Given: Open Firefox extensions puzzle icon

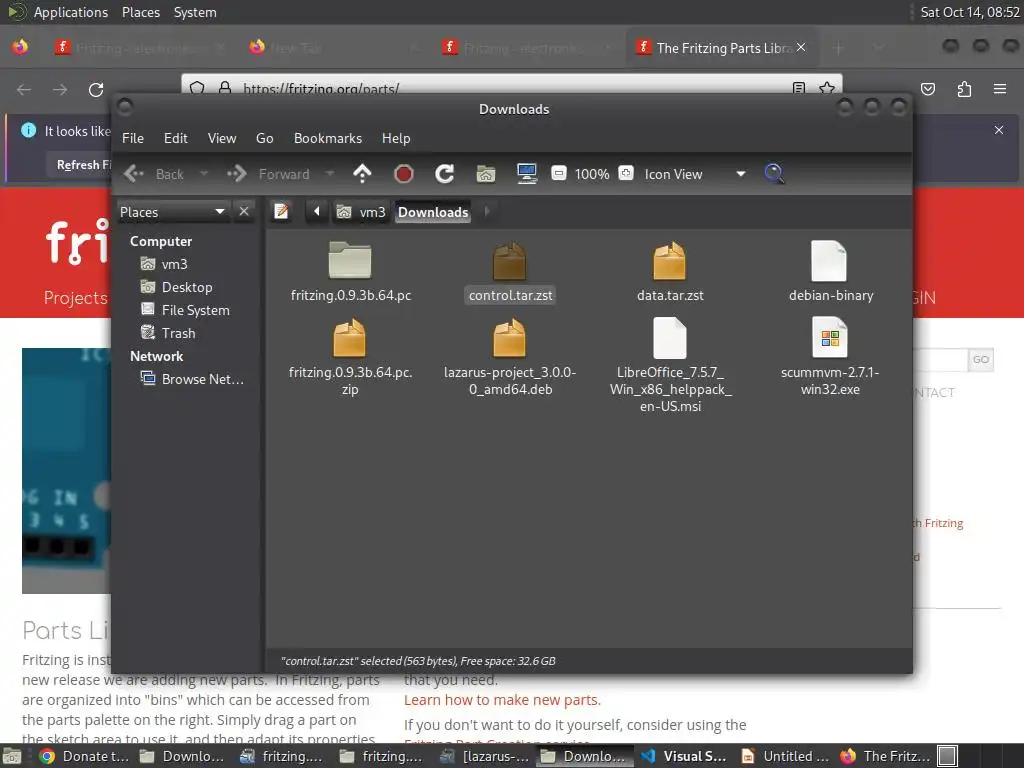Looking at the screenshot, I should 964,89.
